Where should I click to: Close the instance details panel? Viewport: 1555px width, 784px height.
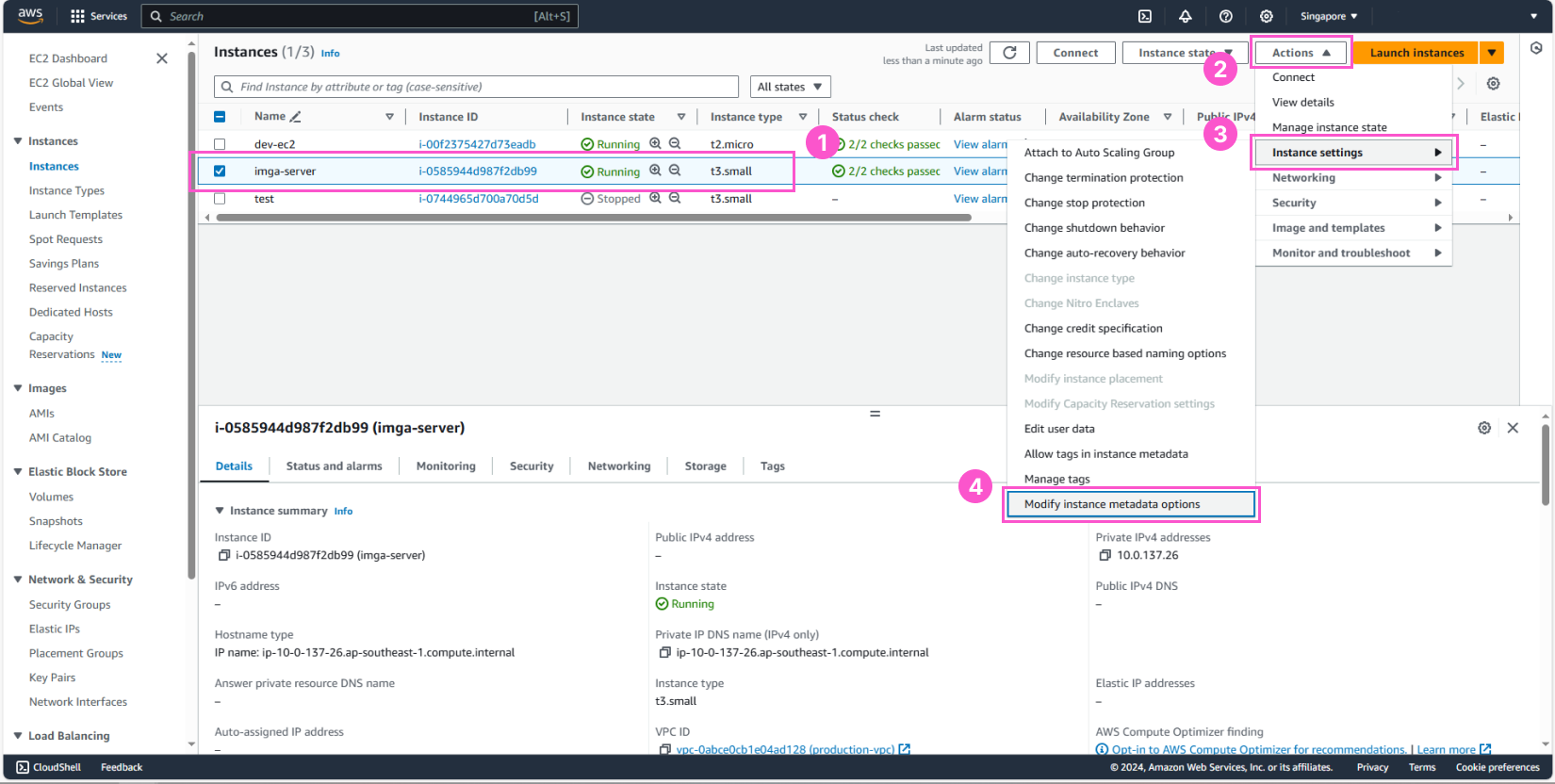point(1513,428)
